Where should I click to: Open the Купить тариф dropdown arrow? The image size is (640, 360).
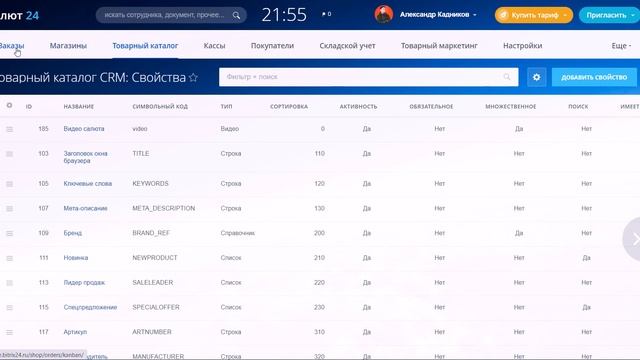565,15
